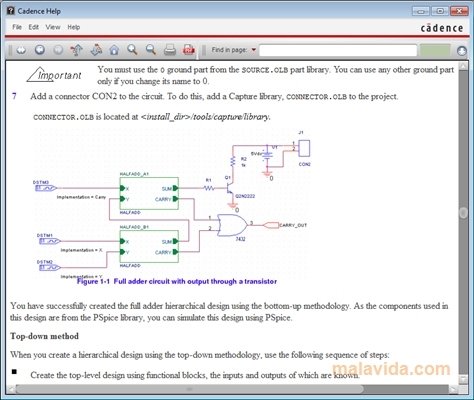Click the round icon at toolbar's right end
Screen dimensions: 474x400
462,51
